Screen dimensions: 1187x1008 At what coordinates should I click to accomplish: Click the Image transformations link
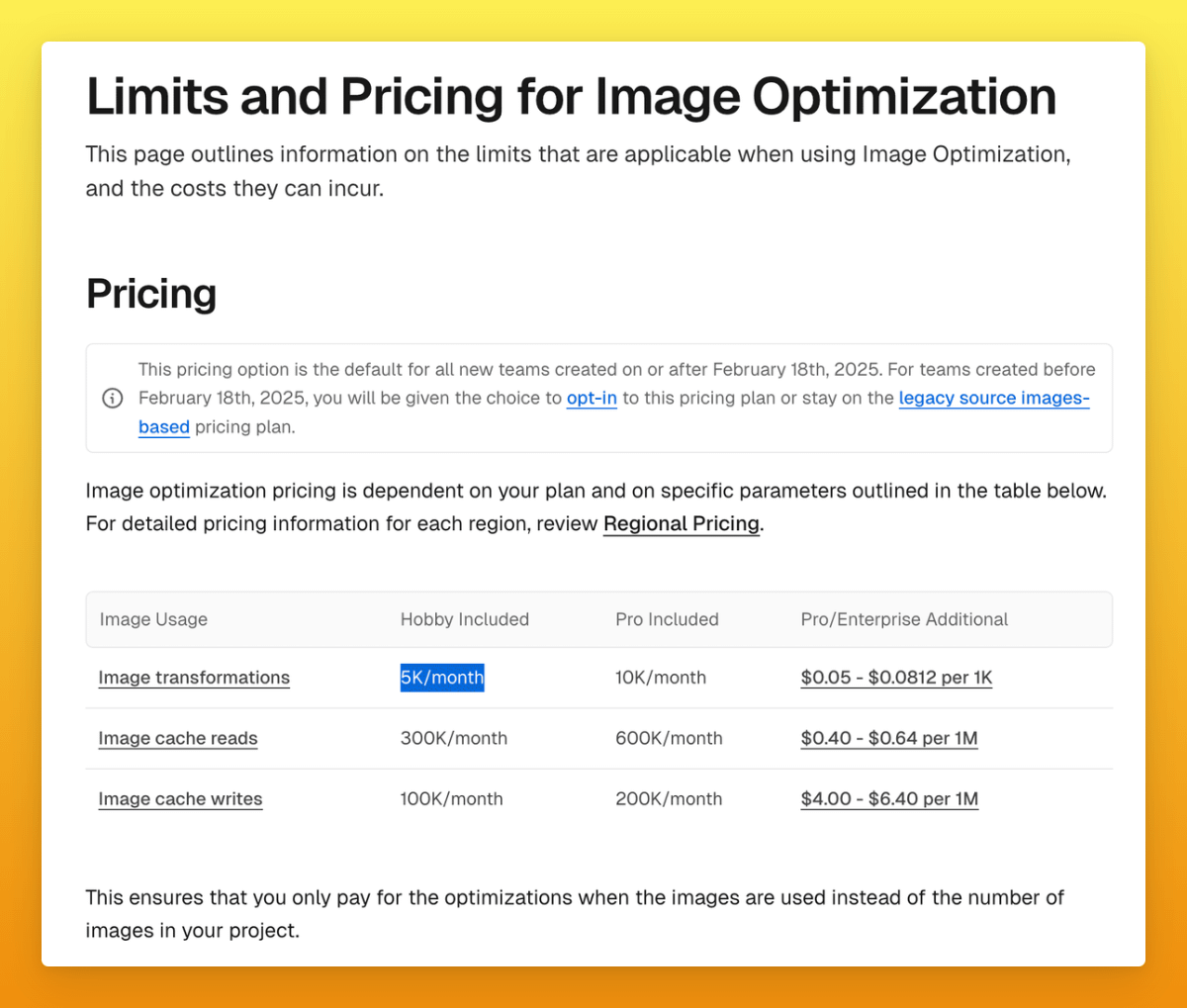coord(194,678)
